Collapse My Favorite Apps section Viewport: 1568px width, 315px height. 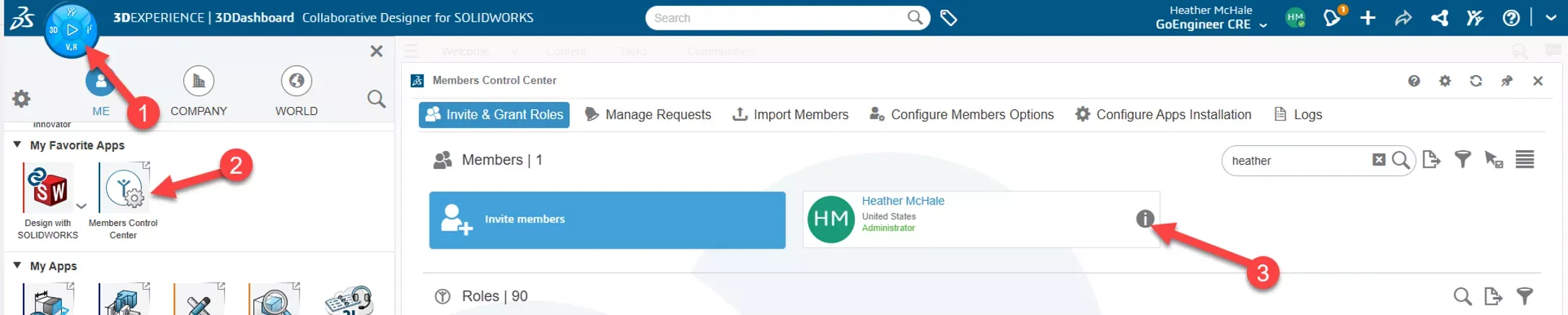17,144
